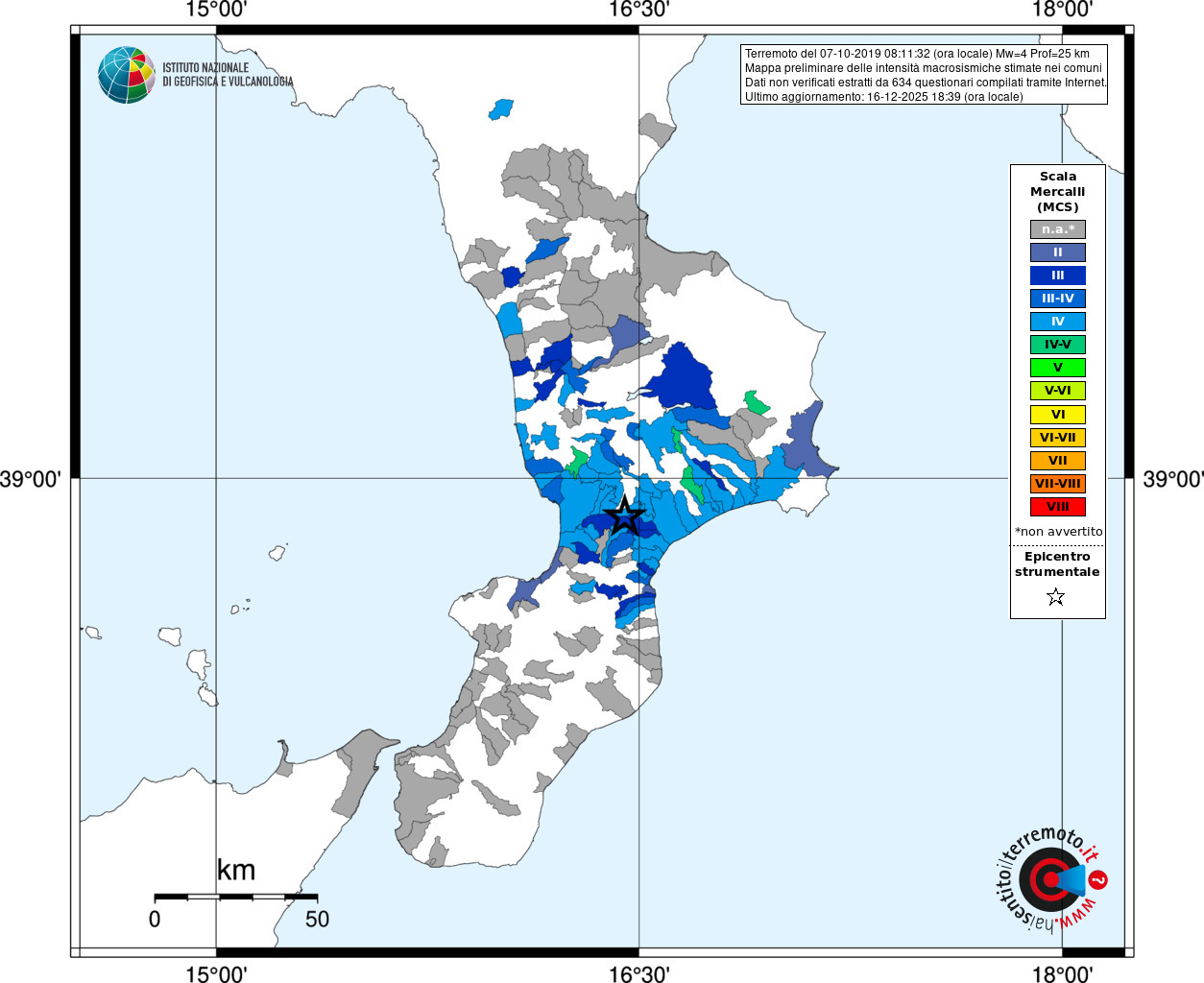This screenshot has height=983, width=1204.
Task: Select the VII-VIII dark orange legend swatch
Action: [1058, 484]
